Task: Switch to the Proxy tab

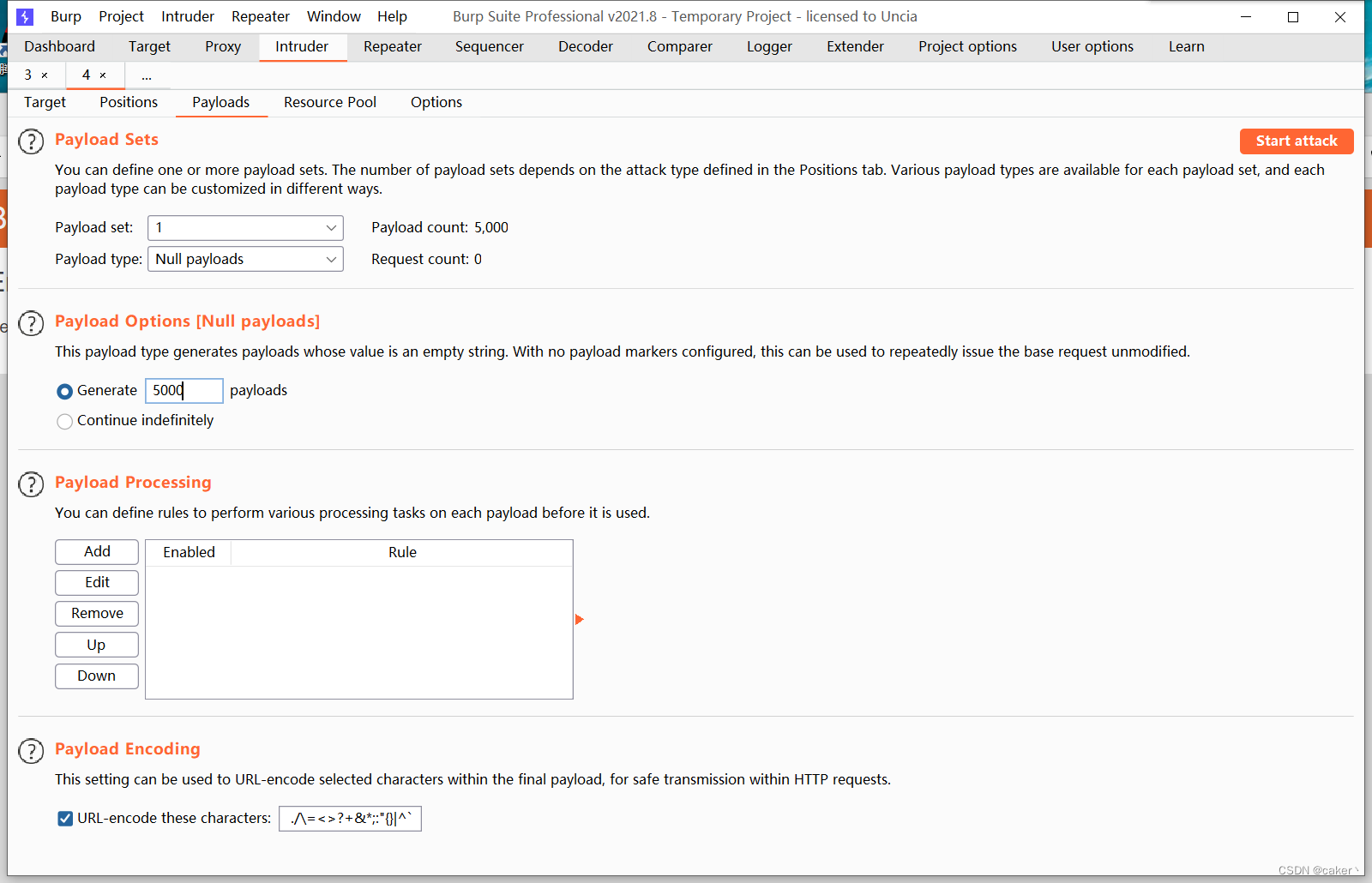Action: click(223, 46)
